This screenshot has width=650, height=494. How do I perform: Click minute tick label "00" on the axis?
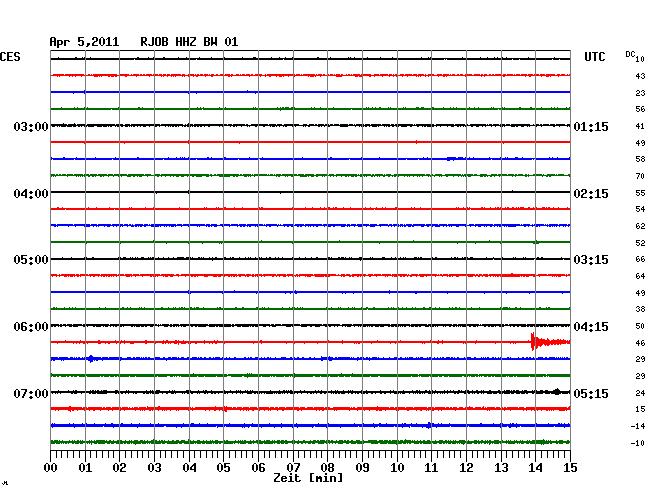tap(51, 467)
